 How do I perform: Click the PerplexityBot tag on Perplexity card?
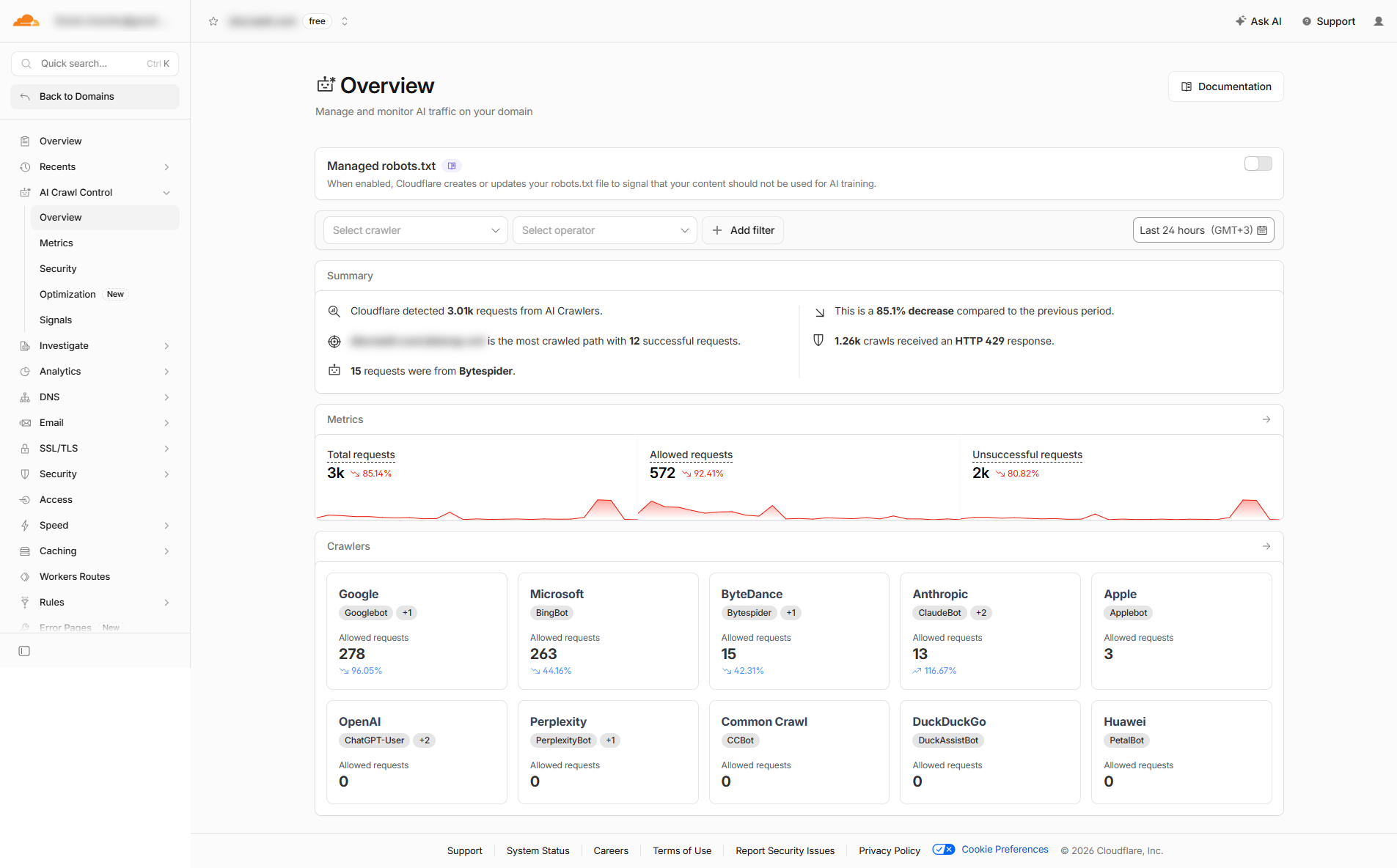(563, 740)
